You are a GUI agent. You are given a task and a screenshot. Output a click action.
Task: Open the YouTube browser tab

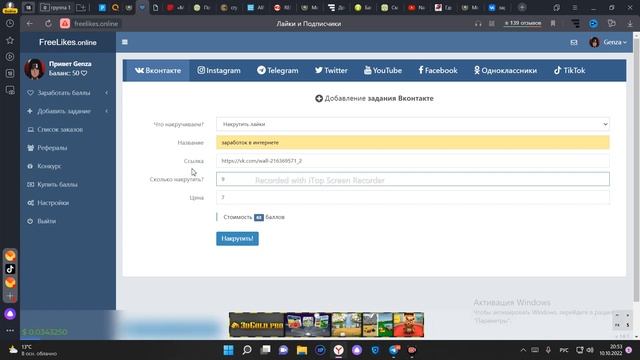[416, 7]
